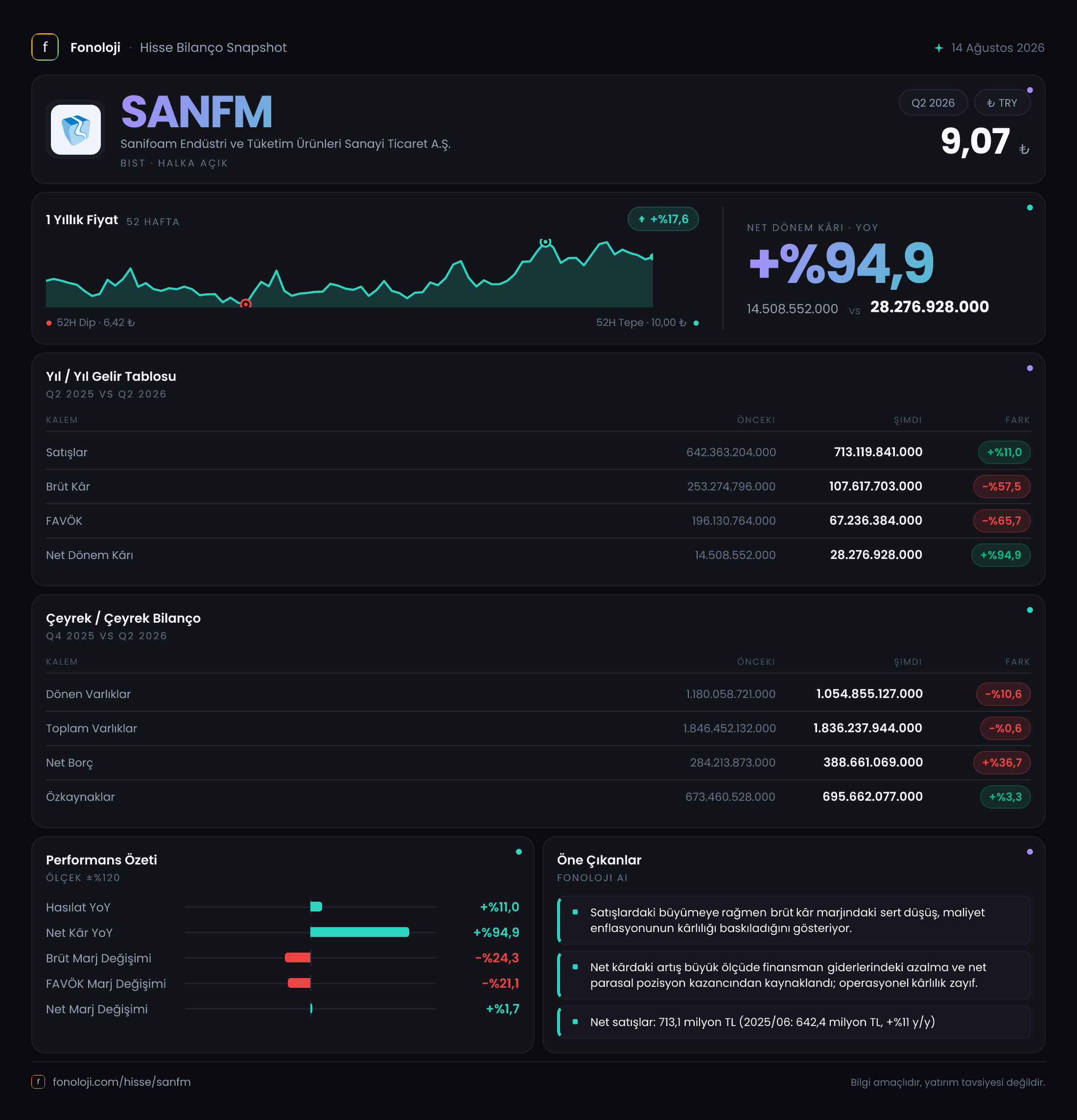Click the FAVÖK Marj Değişimi red bar
This screenshot has height=1120, width=1077.
(300, 983)
